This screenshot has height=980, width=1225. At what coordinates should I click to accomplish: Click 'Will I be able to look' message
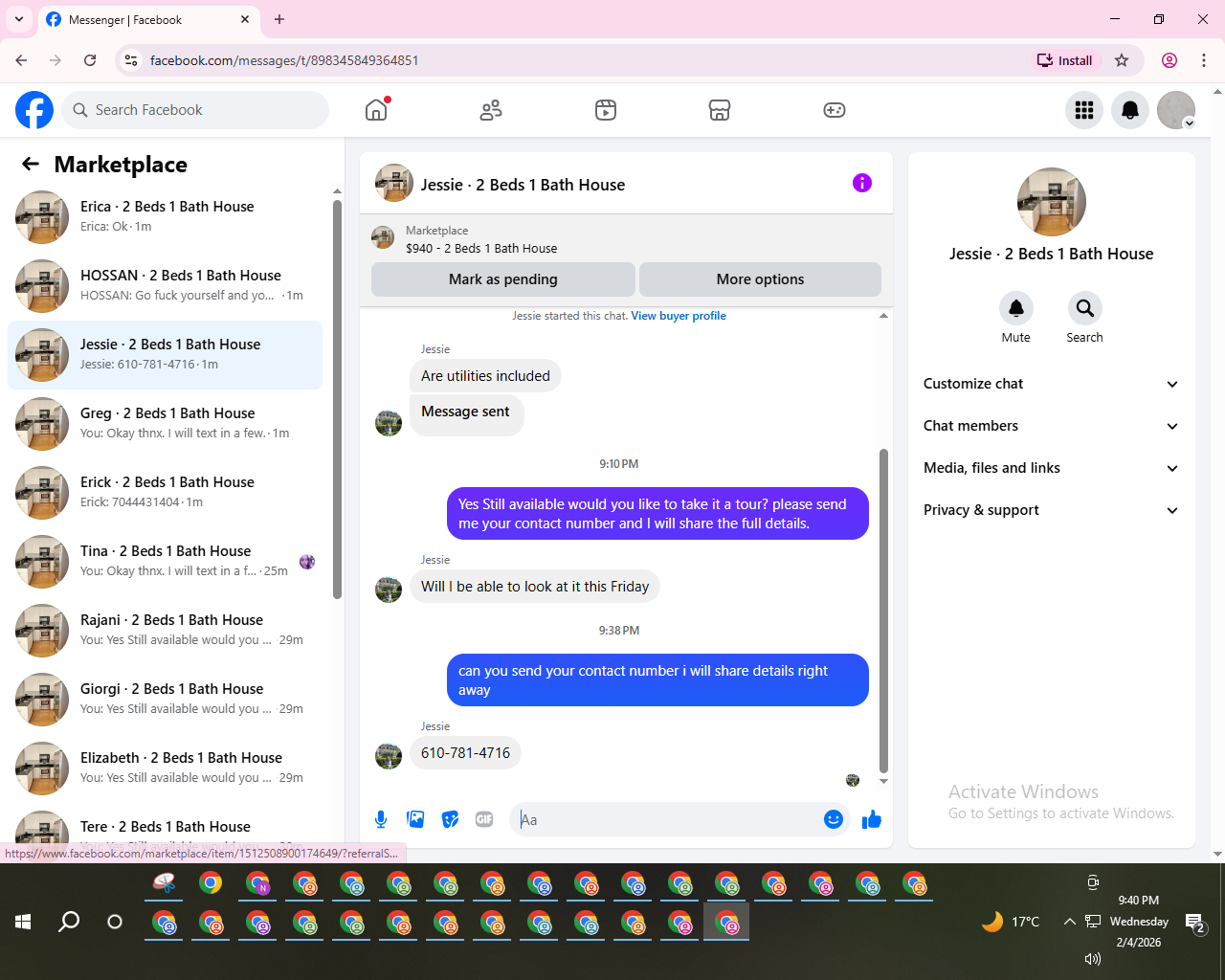(x=535, y=587)
